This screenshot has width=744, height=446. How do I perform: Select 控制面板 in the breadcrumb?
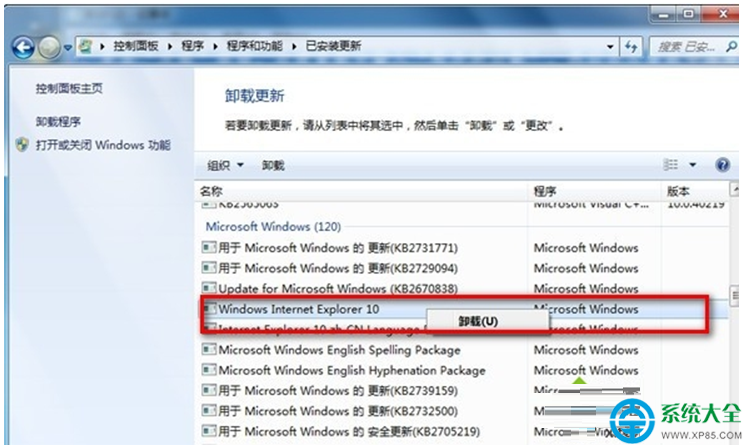point(136,46)
